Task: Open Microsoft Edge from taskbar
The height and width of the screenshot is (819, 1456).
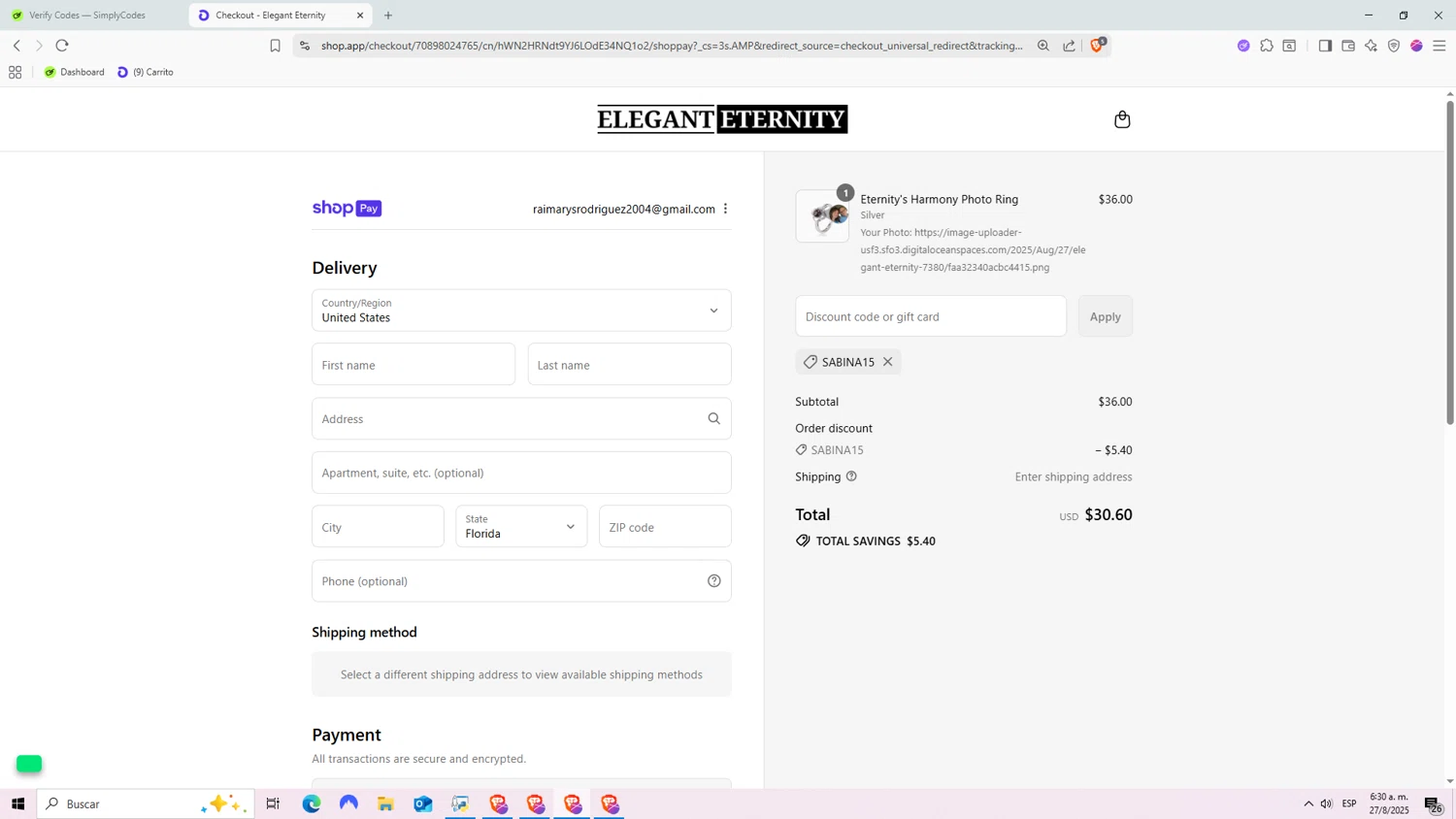Action: (312, 803)
